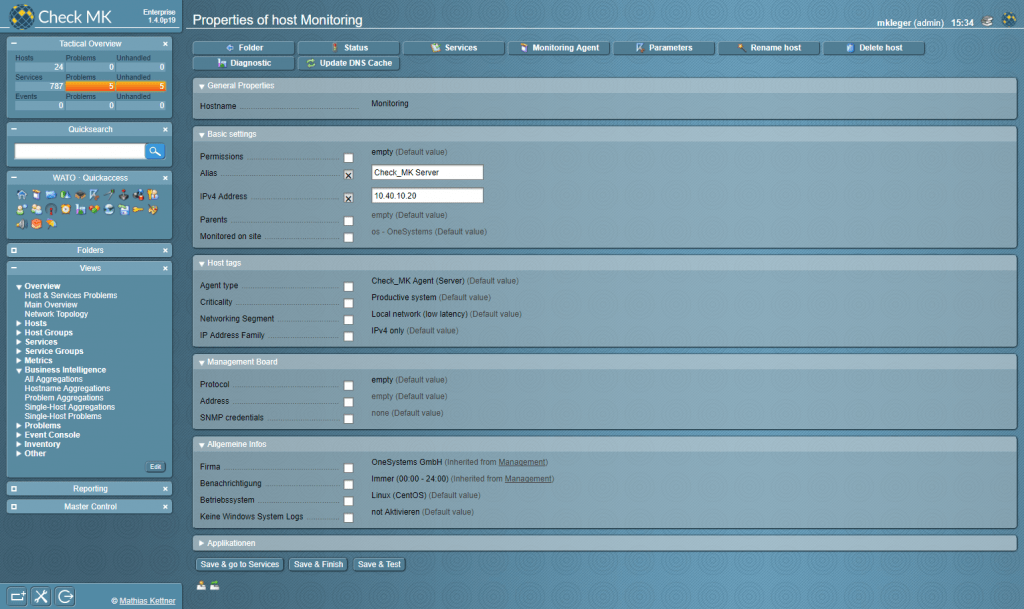Enable the Parents checkbox
1024x609 pixels.
(x=348, y=221)
